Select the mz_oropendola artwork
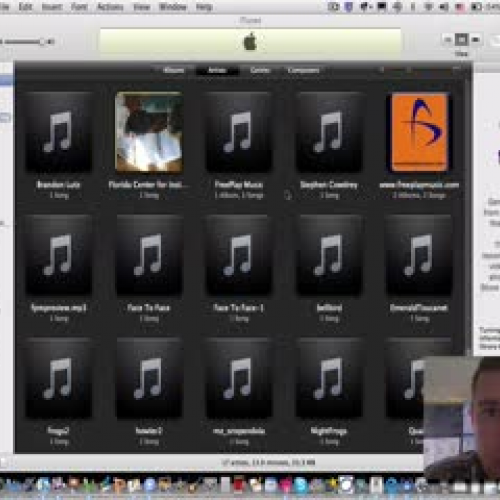 (x=238, y=378)
